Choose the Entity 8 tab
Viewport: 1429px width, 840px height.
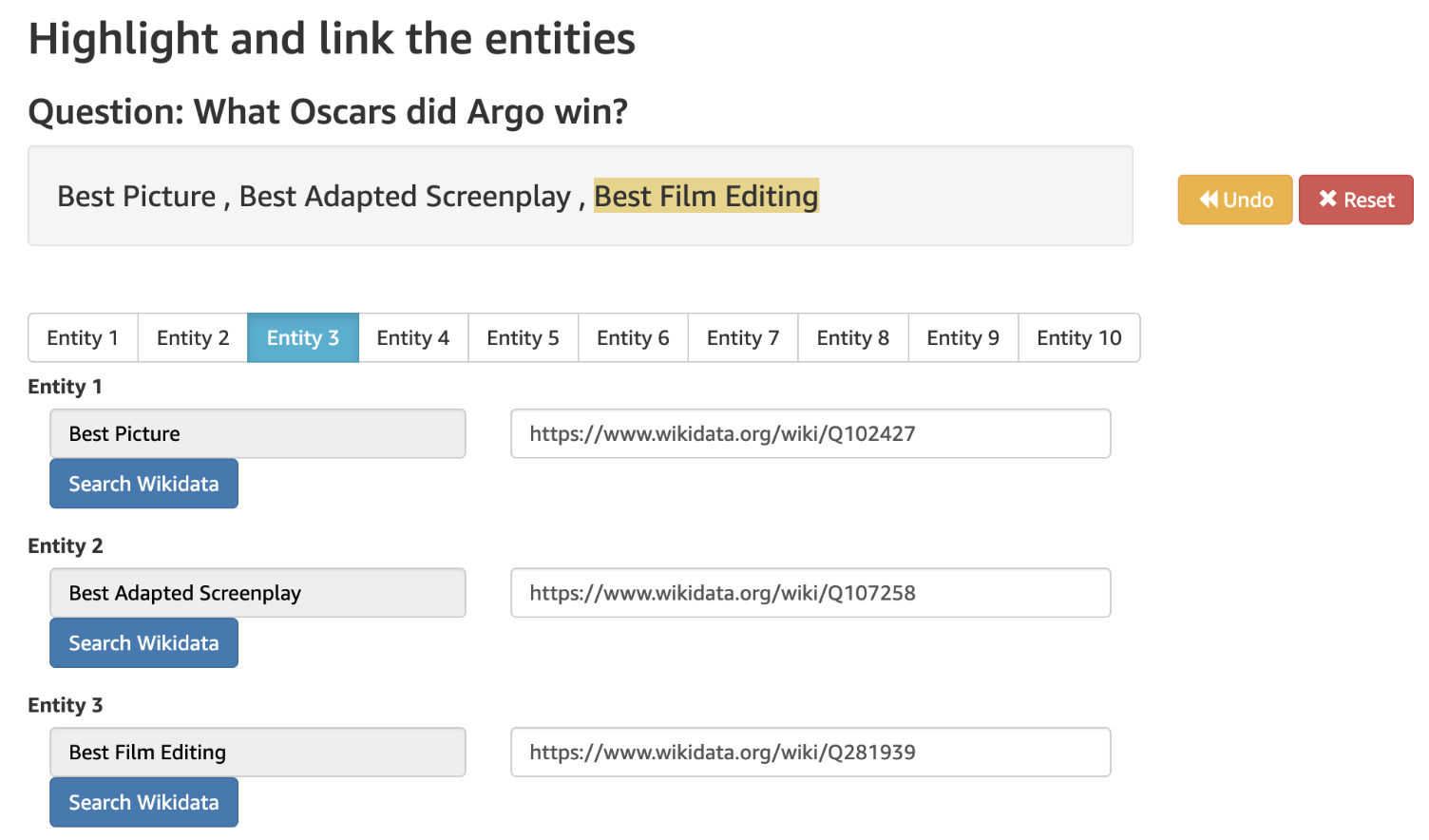853,338
